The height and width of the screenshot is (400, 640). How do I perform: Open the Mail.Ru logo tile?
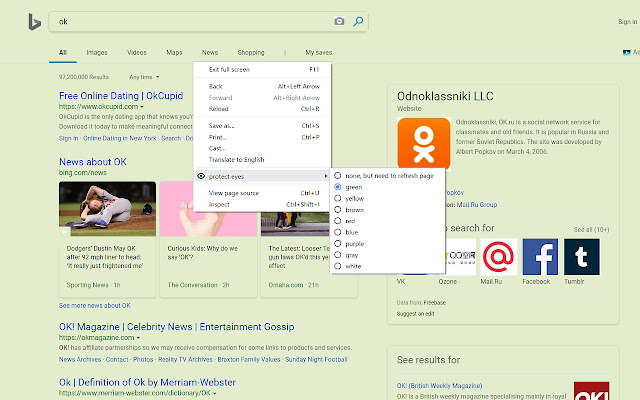[498, 257]
